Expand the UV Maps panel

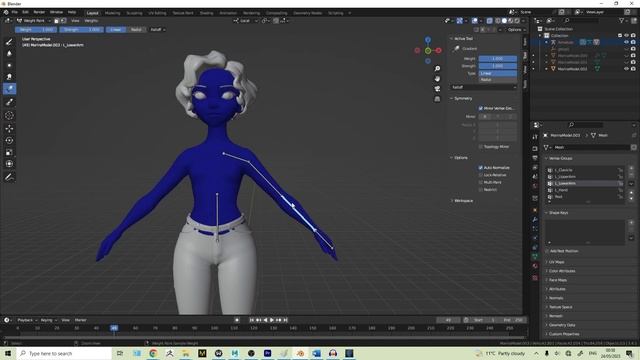pos(556,262)
